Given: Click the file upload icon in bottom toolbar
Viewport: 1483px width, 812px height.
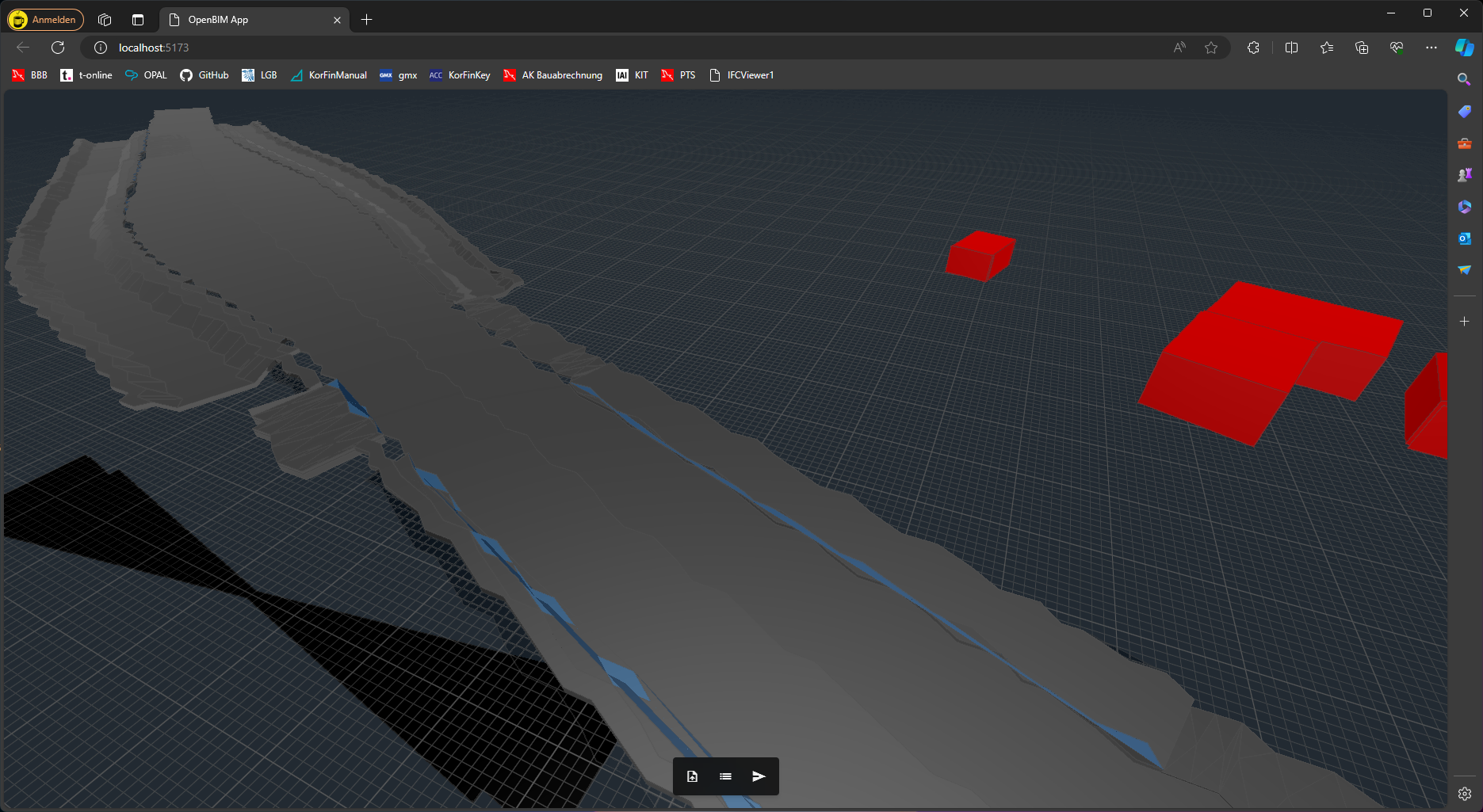Looking at the screenshot, I should (692, 776).
